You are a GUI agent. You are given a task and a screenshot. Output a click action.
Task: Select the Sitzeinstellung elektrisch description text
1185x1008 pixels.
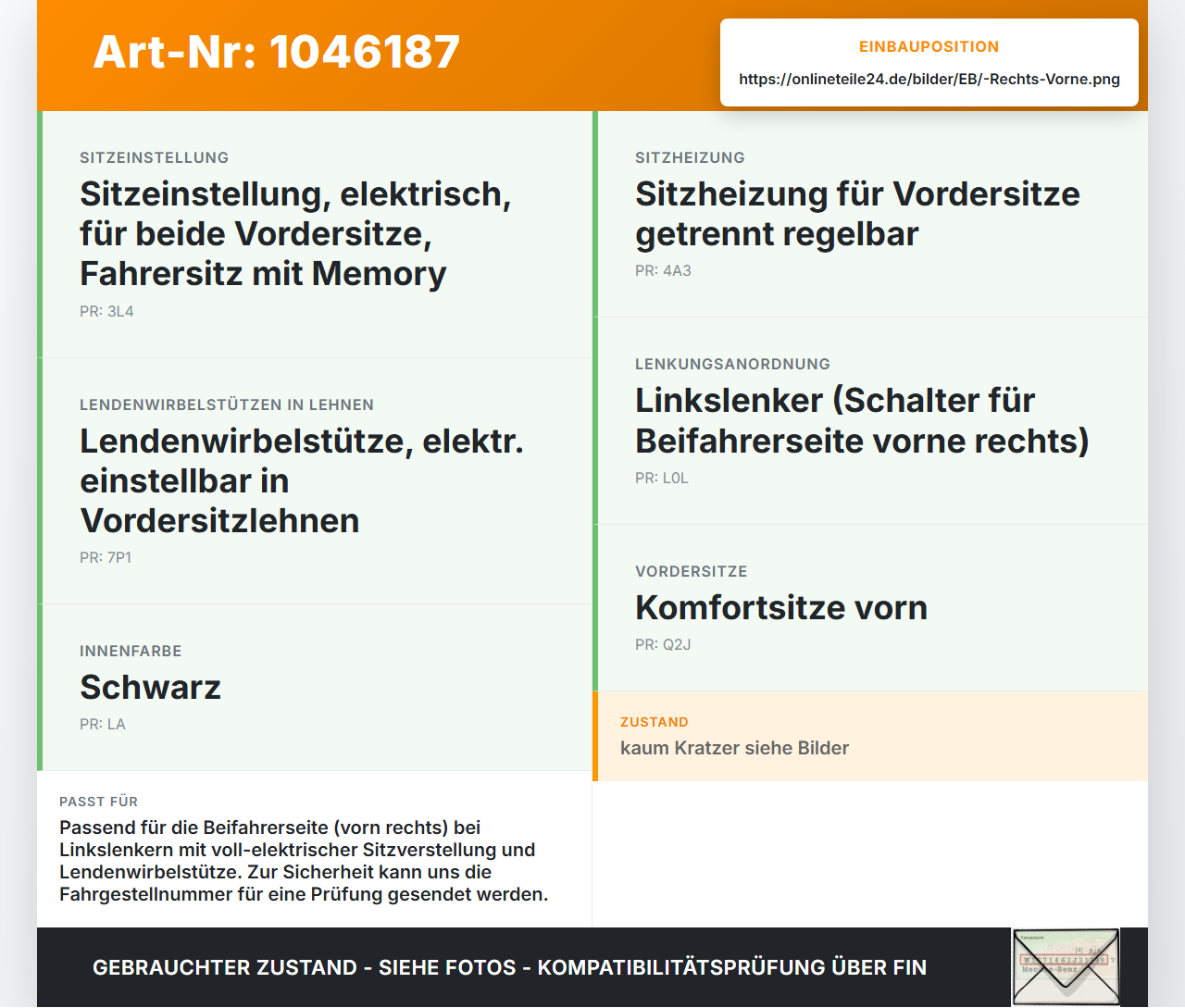295,233
